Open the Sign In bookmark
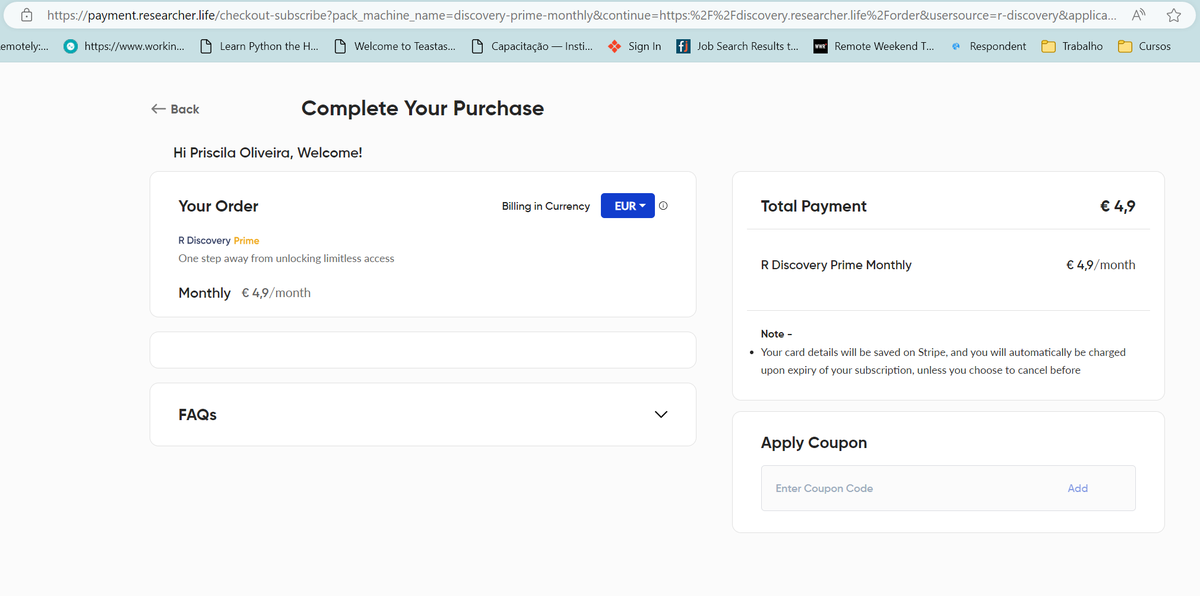 [634, 46]
